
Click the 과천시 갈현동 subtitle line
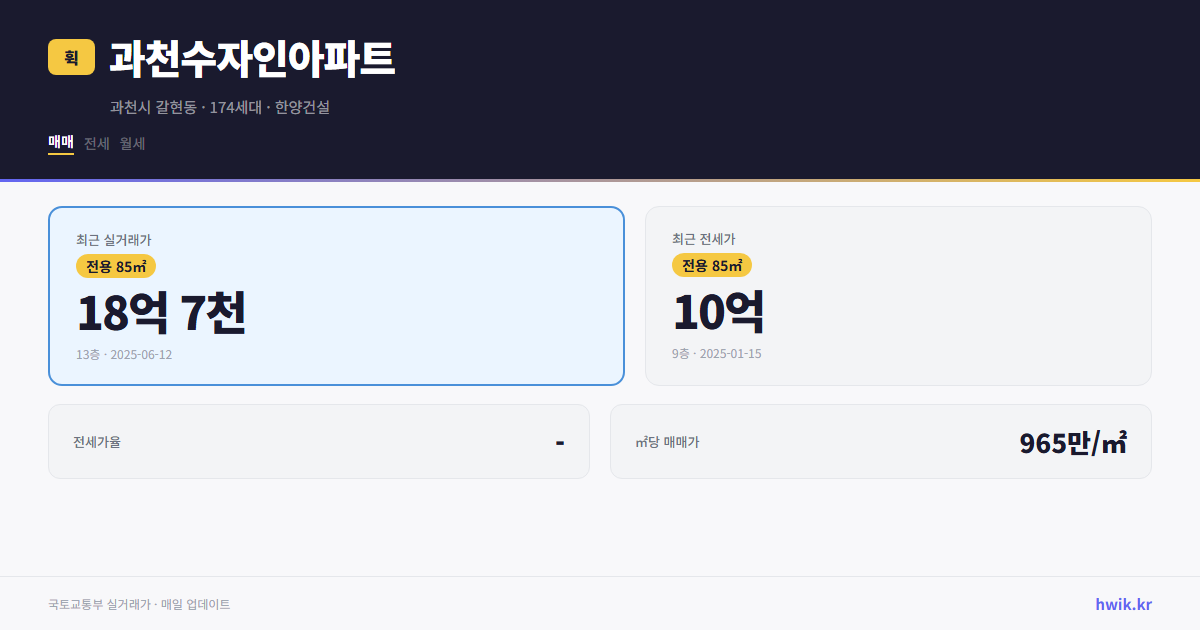(x=220, y=108)
